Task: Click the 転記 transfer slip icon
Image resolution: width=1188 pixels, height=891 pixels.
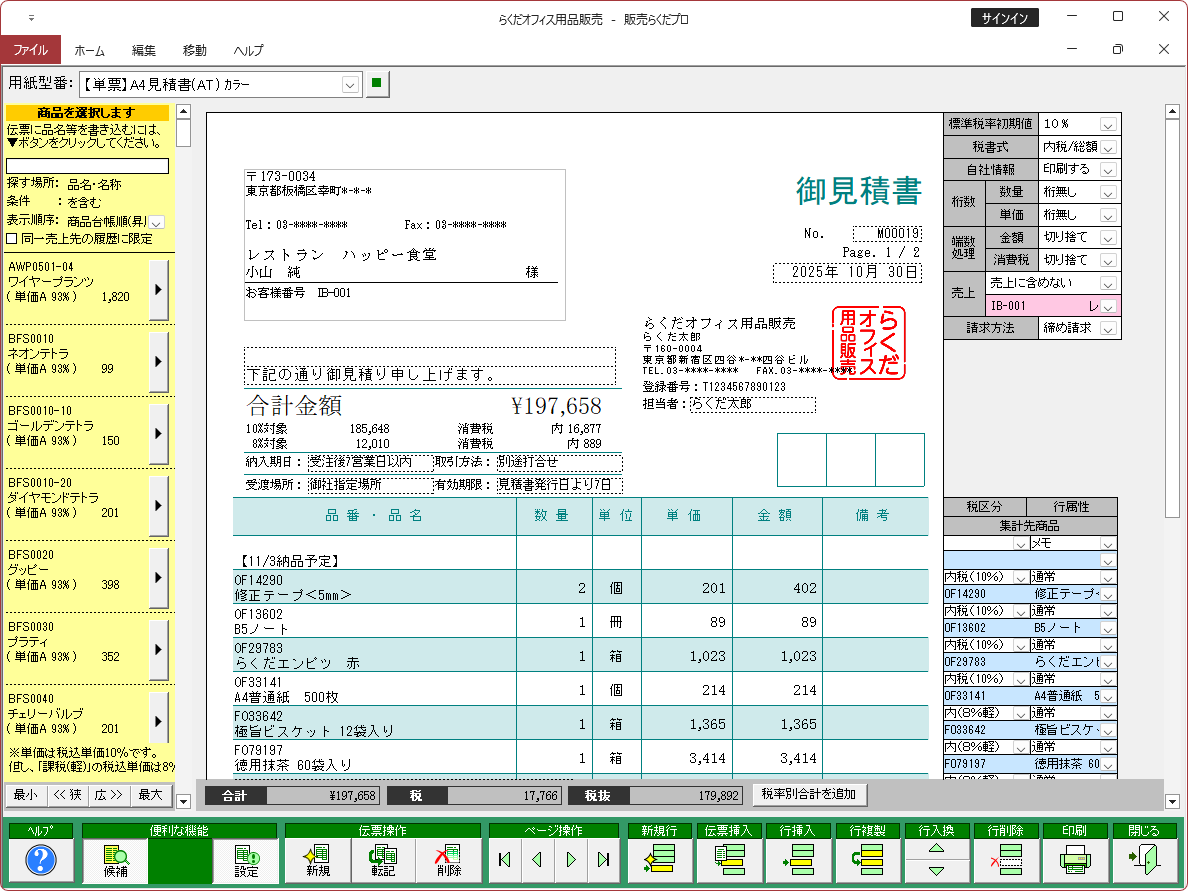Action: pos(382,860)
